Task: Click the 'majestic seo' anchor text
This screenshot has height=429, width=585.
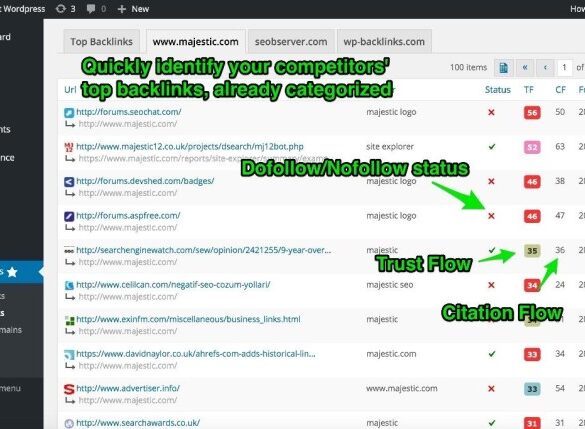Action: (390, 285)
